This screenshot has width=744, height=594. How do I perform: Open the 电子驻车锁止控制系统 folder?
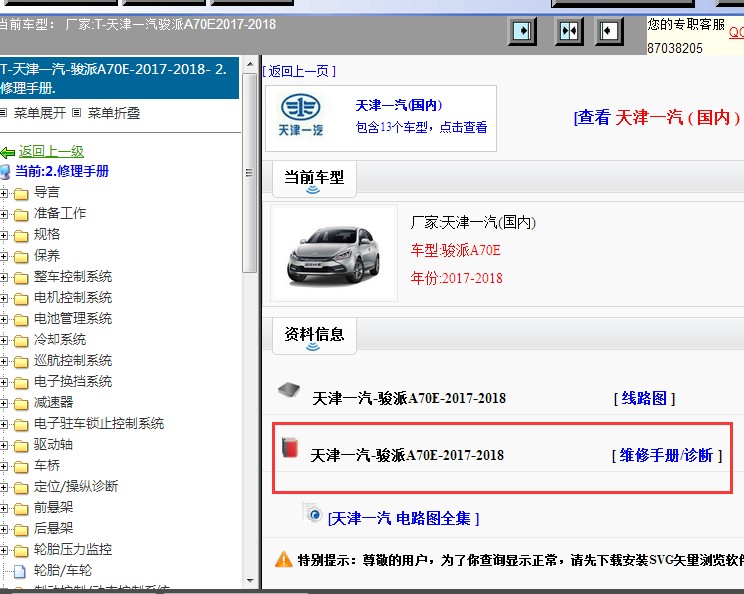99,423
